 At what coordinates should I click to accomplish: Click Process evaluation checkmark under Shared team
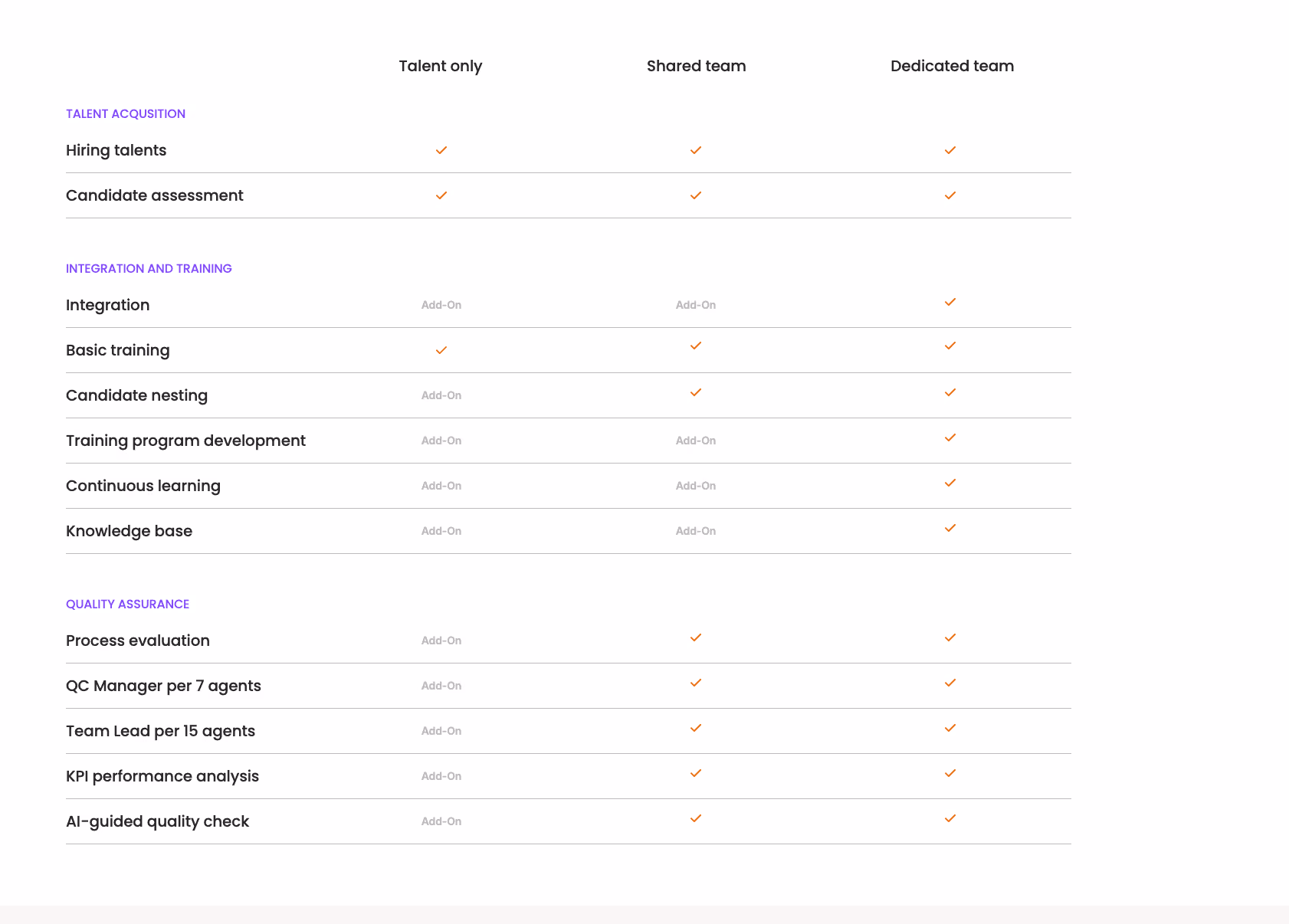coord(696,637)
